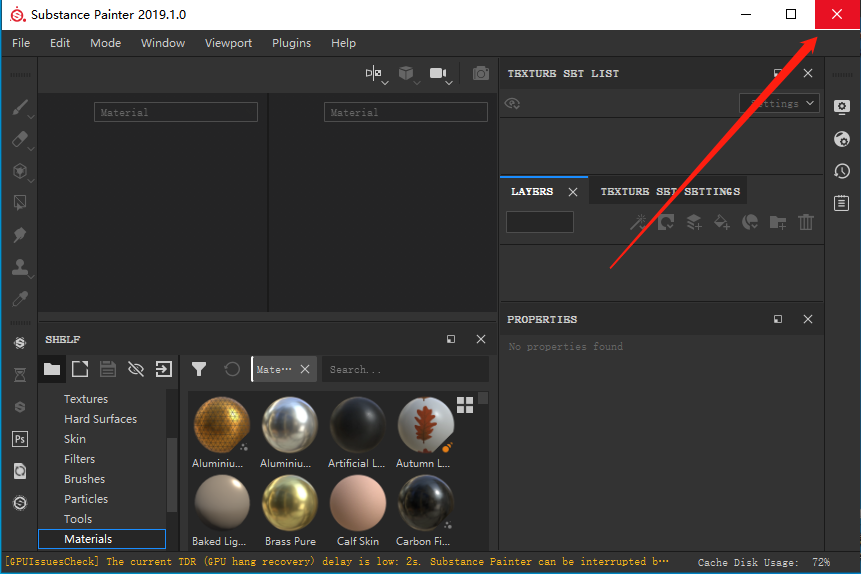861x574 pixels.
Task: Import resources icon in Shelf toolbar
Action: pyautogui.click(x=164, y=369)
